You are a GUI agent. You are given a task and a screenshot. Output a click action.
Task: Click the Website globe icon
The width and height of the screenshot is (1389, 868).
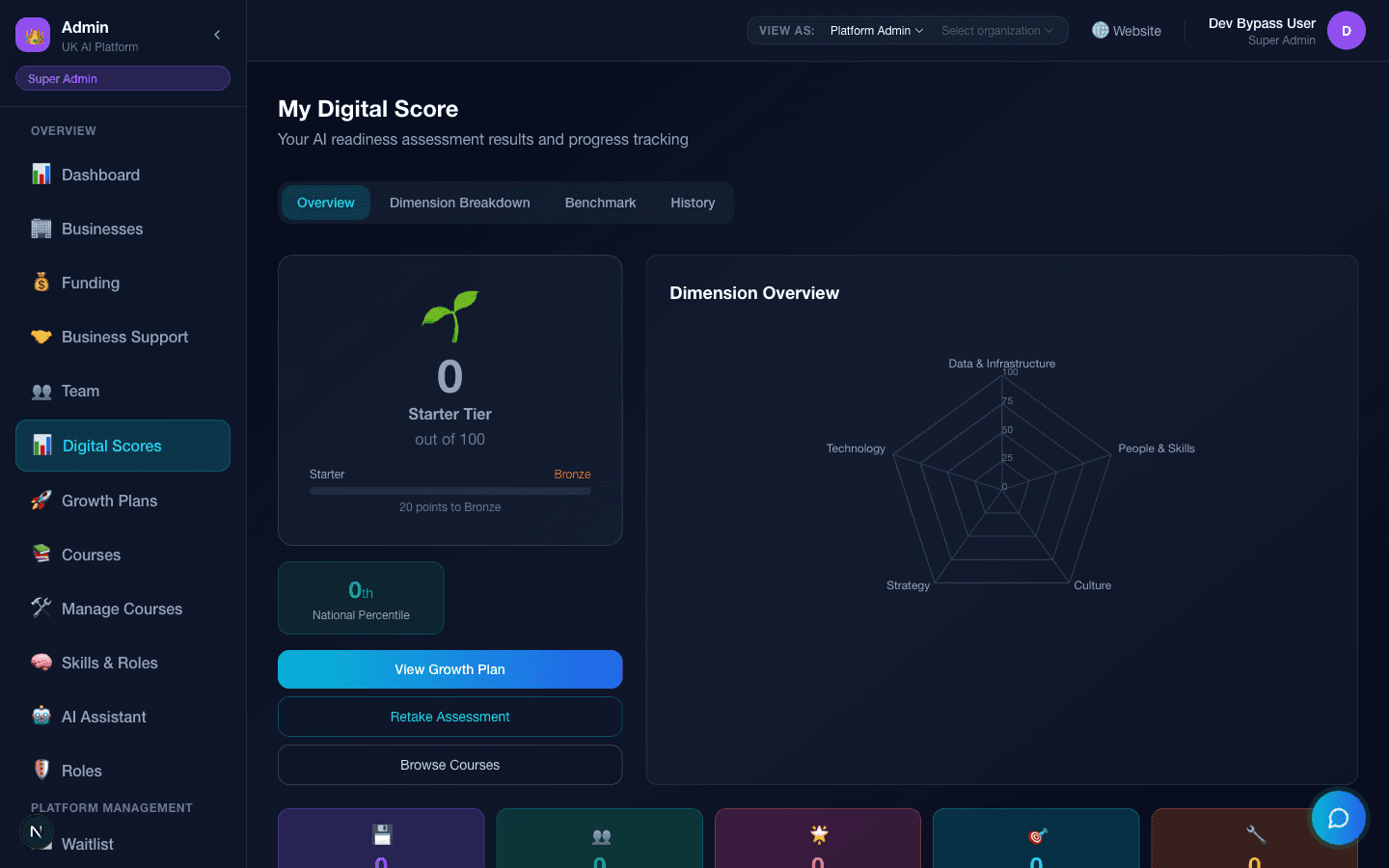tap(1101, 31)
